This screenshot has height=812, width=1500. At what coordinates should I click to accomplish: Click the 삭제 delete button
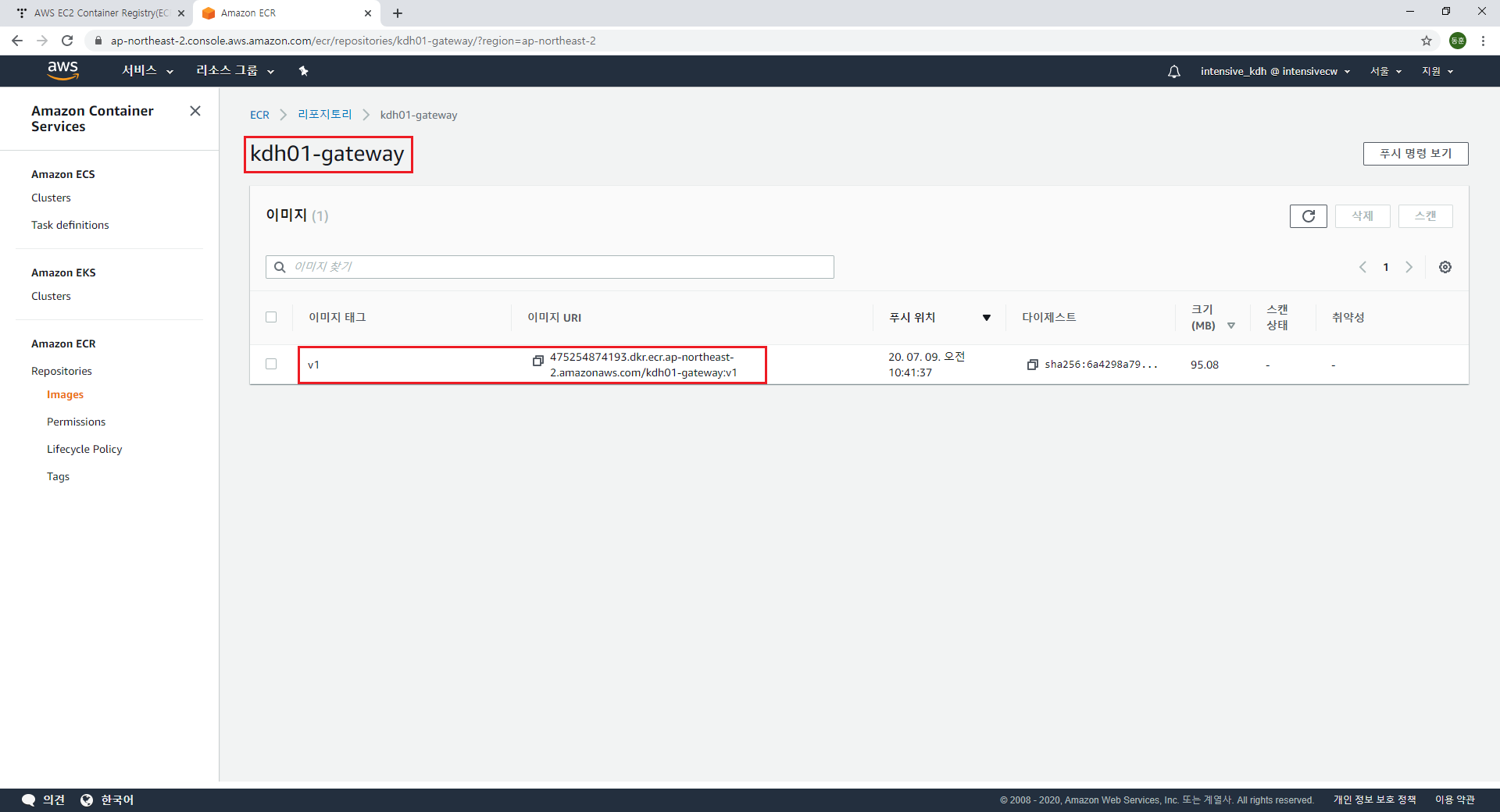point(1362,216)
